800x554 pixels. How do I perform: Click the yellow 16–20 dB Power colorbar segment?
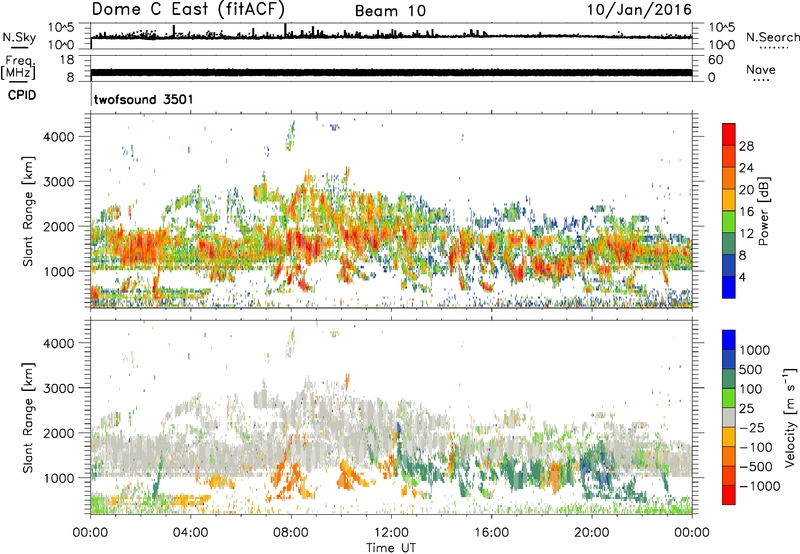[729, 200]
